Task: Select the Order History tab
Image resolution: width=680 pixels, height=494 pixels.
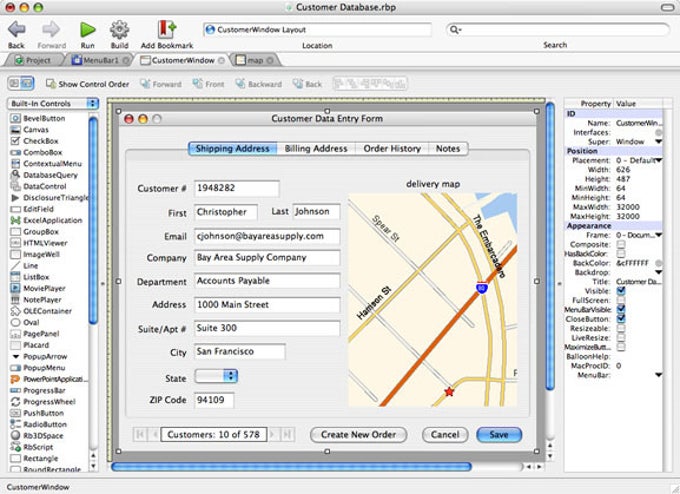Action: (392, 148)
